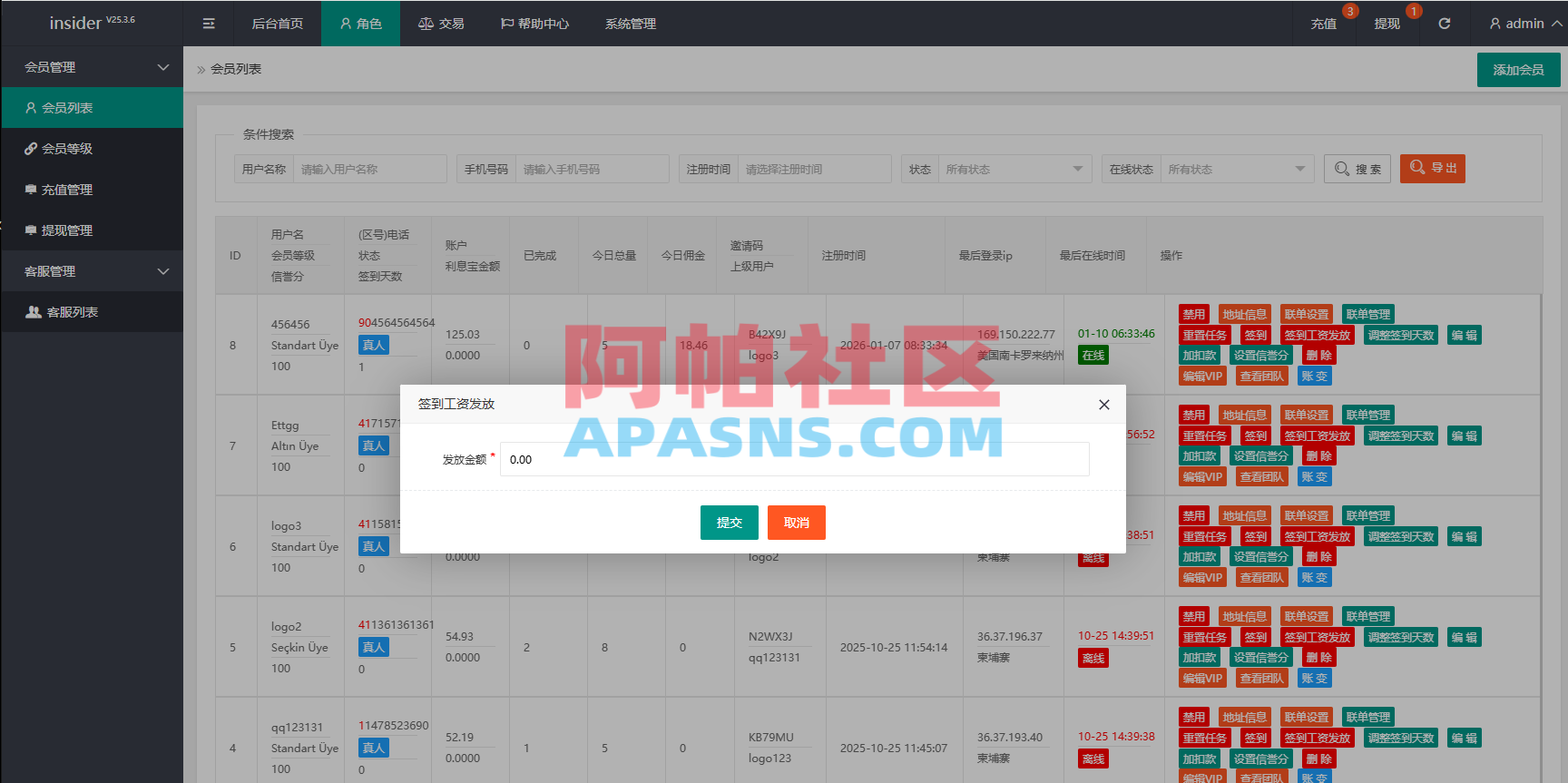
Task: Click 联单设置 for user logo2
Action: pyautogui.click(x=1307, y=616)
